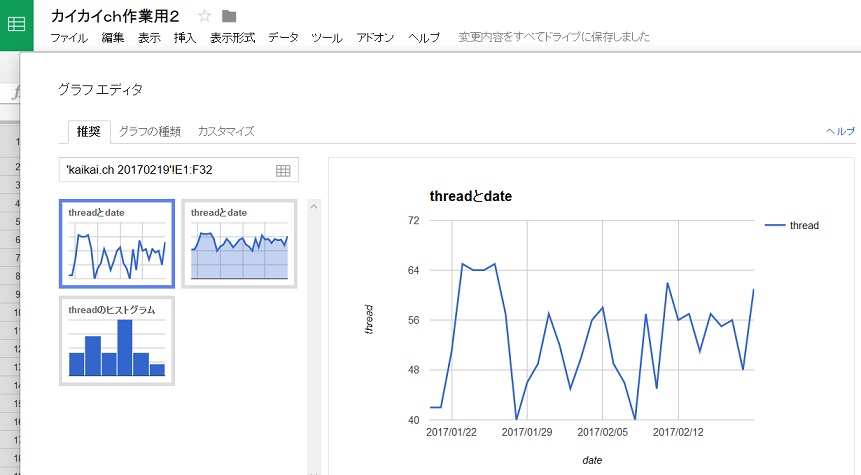The height and width of the screenshot is (475, 861).
Task: Open the 挿入 menu
Action: point(185,38)
